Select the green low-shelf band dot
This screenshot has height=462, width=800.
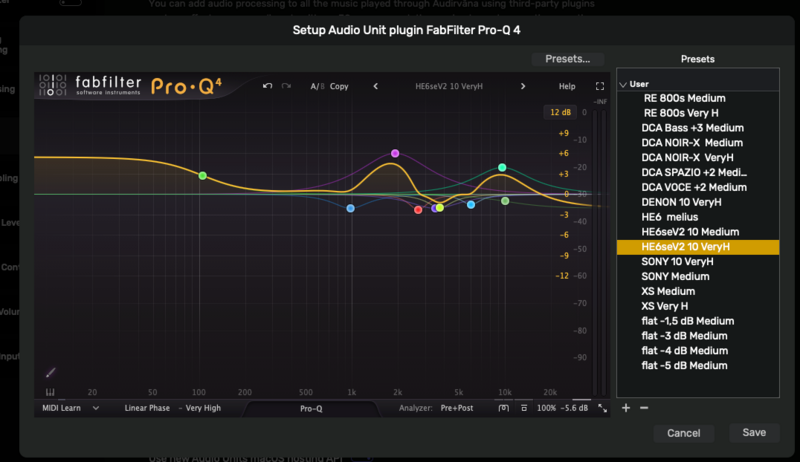(203, 175)
